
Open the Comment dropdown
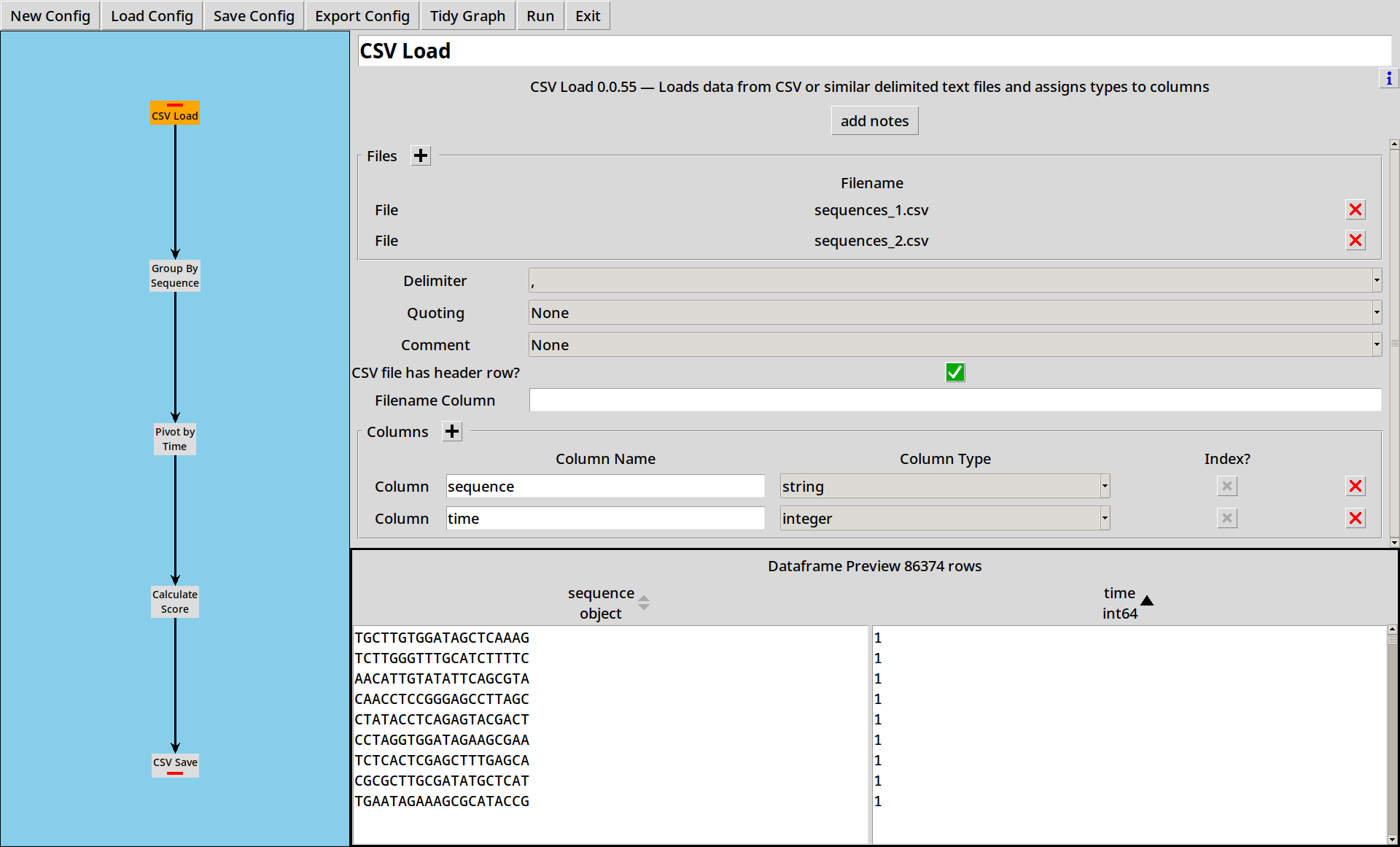(x=955, y=345)
